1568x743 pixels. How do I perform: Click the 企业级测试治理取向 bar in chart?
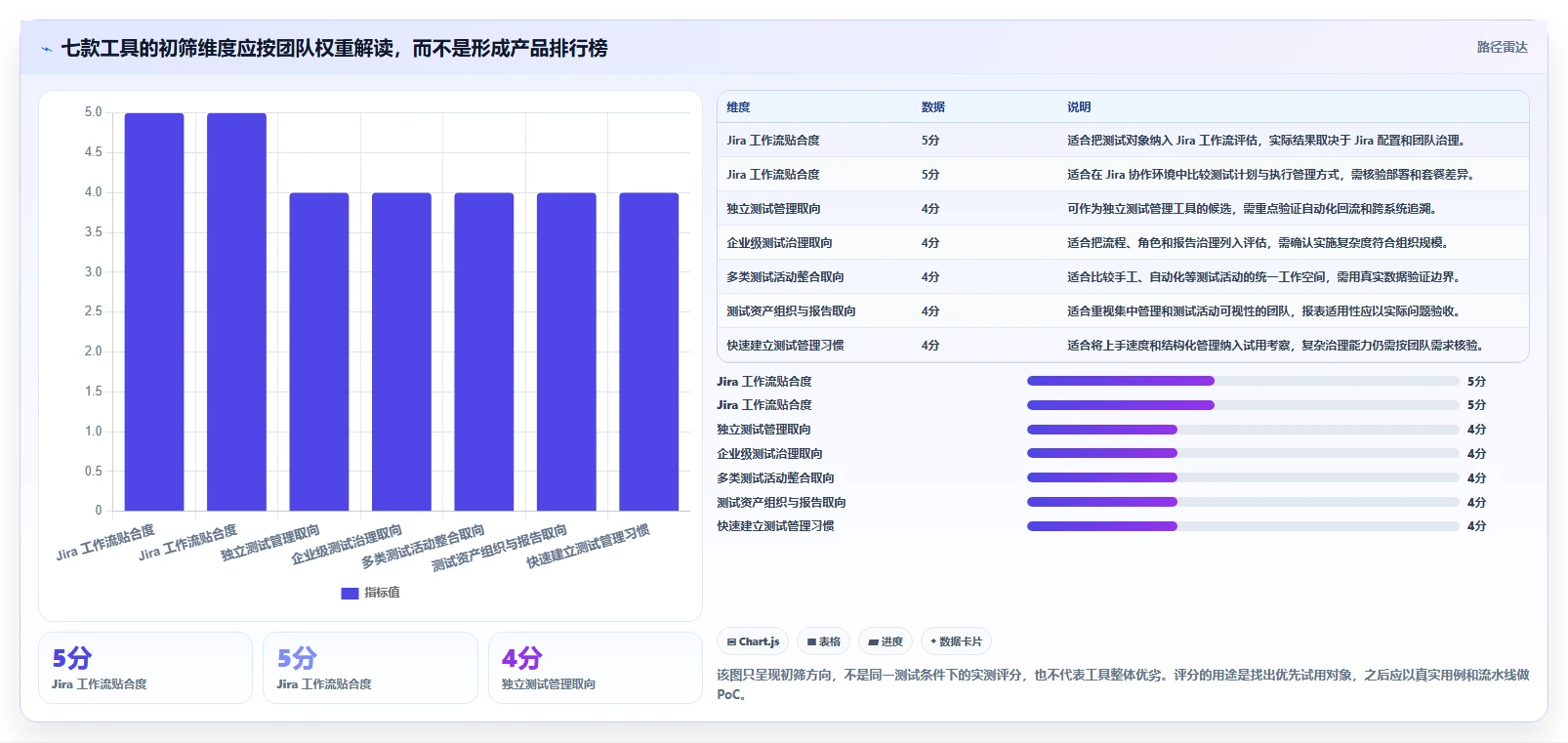click(x=401, y=351)
